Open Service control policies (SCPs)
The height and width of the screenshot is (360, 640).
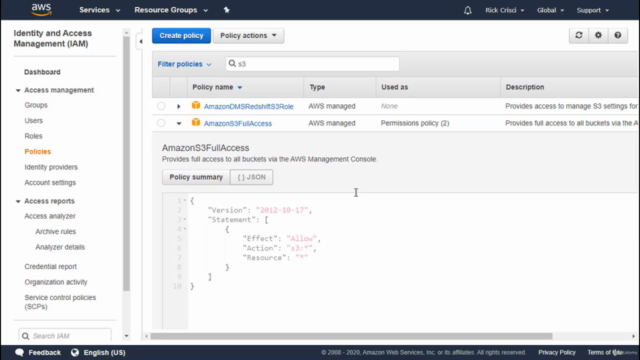point(60,302)
